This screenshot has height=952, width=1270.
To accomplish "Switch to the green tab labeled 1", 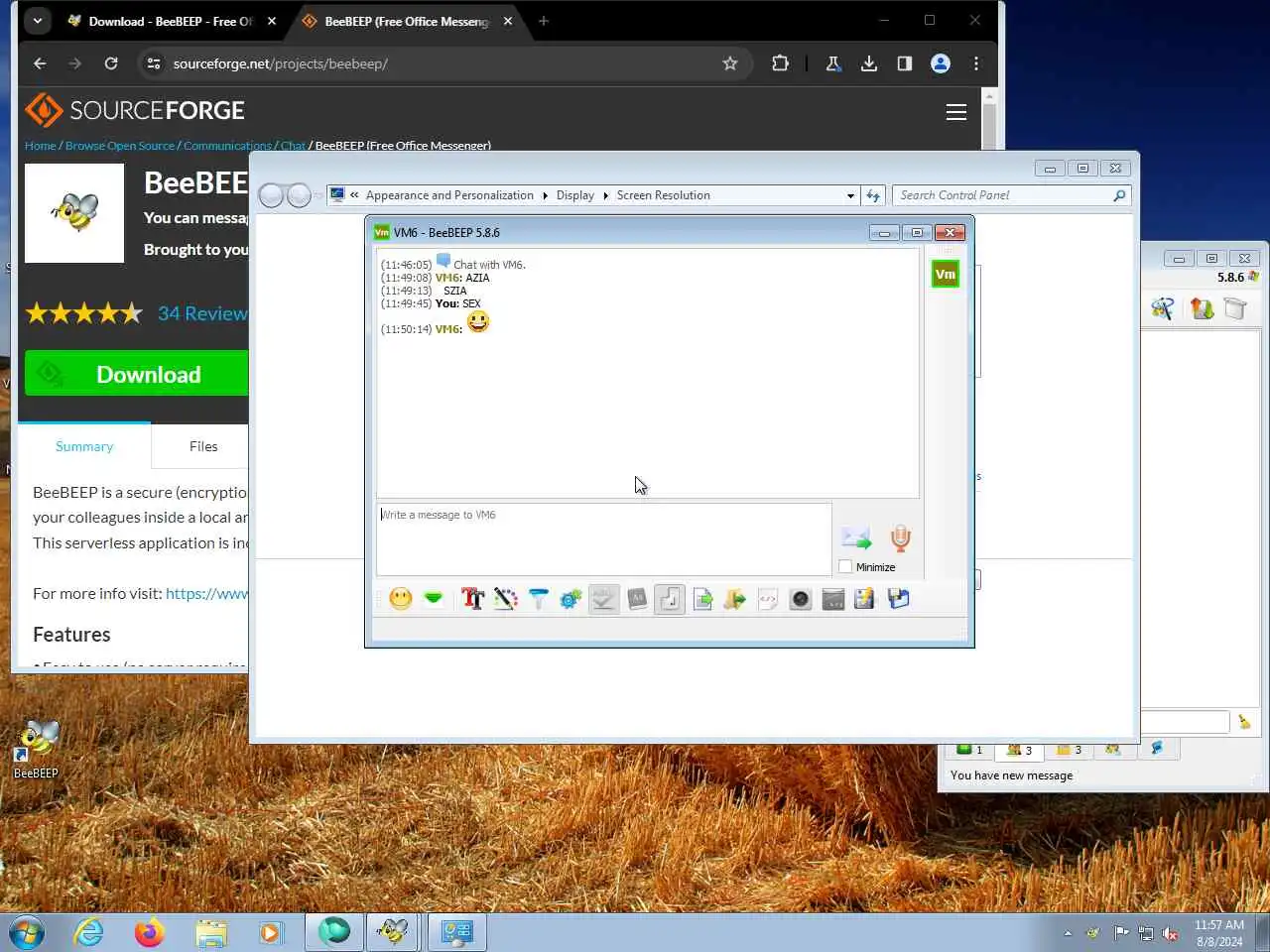I will coord(969,750).
